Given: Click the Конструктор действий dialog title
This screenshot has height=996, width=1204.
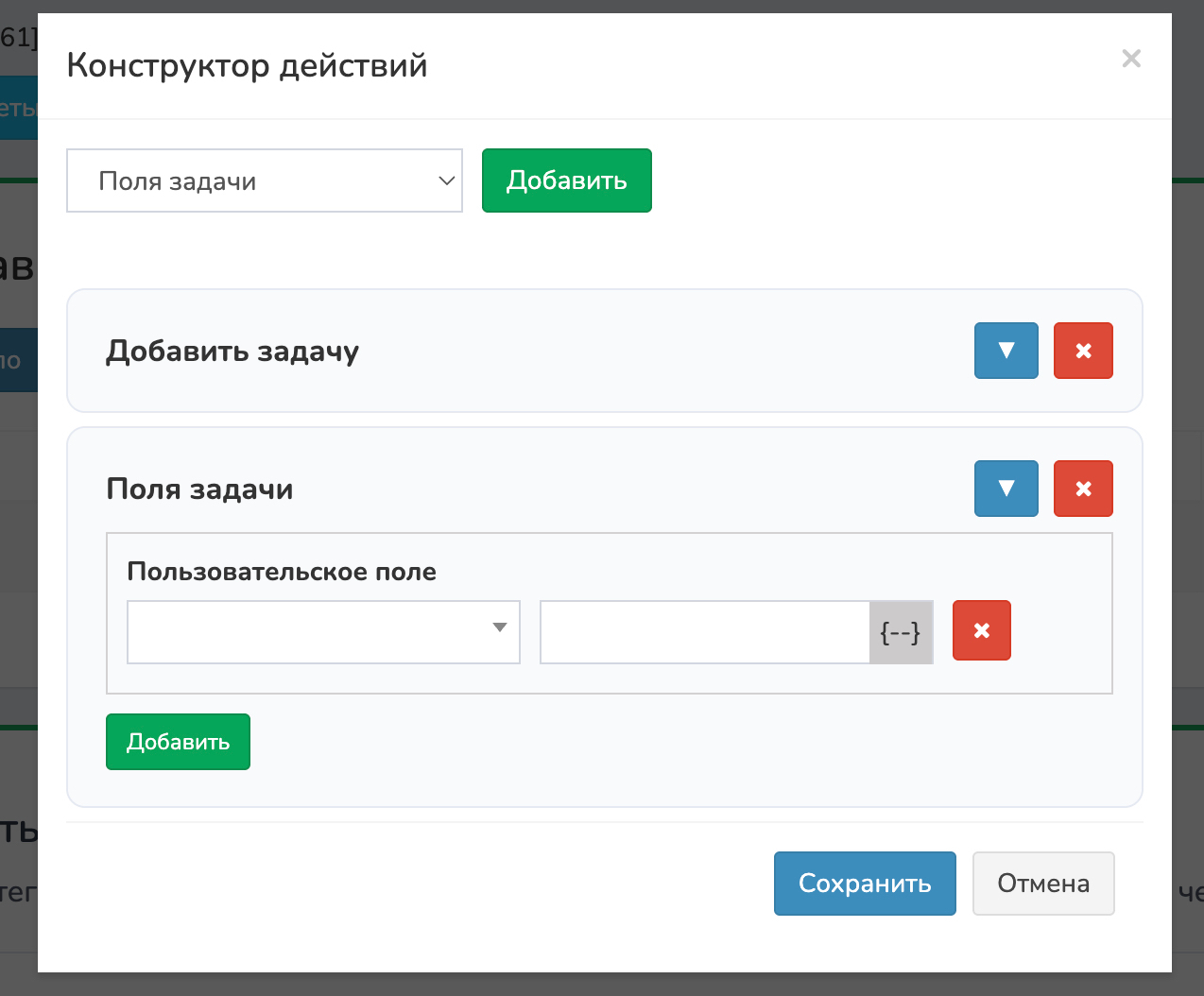Looking at the screenshot, I should [x=247, y=66].
